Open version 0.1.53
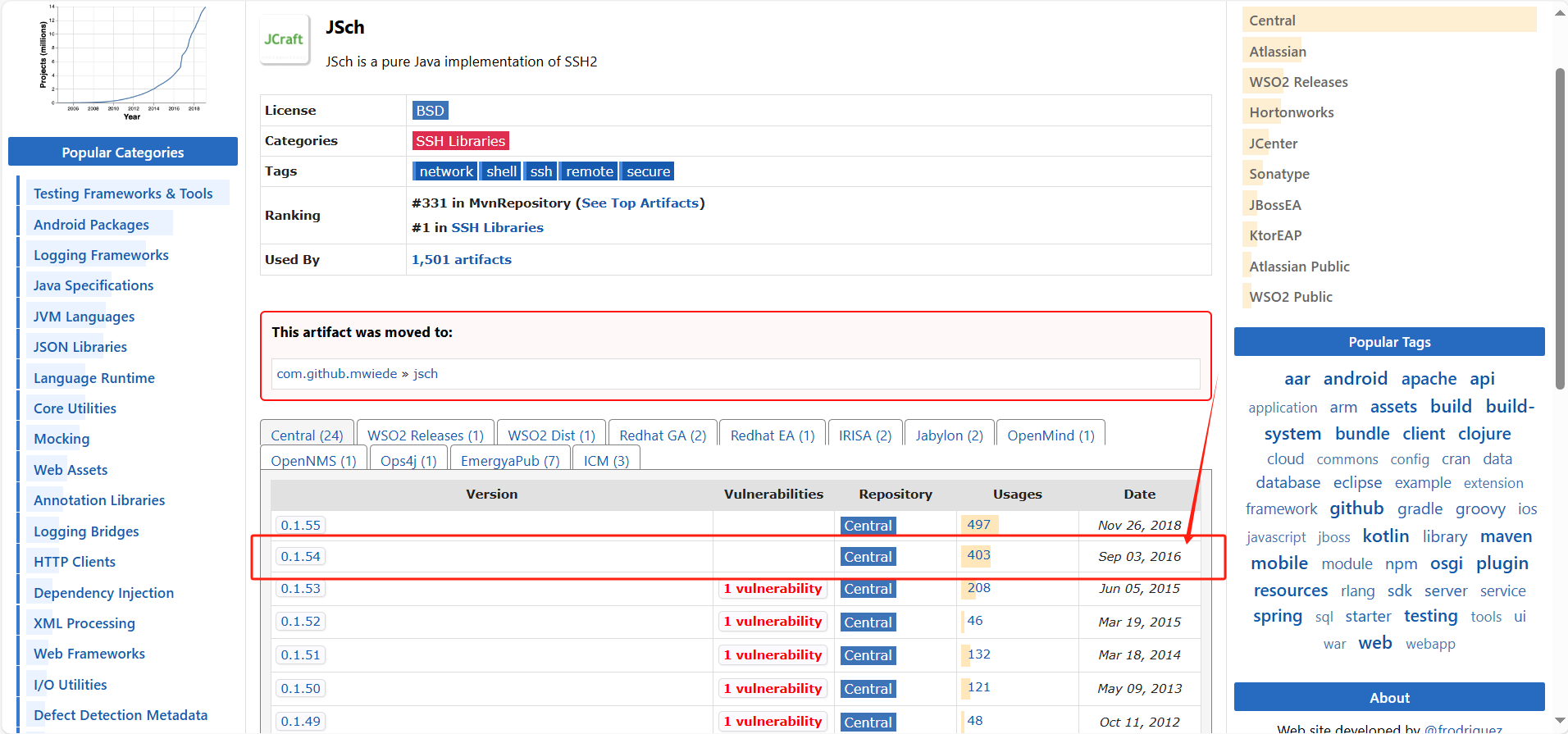This screenshot has width=1568, height=734. pyautogui.click(x=300, y=588)
